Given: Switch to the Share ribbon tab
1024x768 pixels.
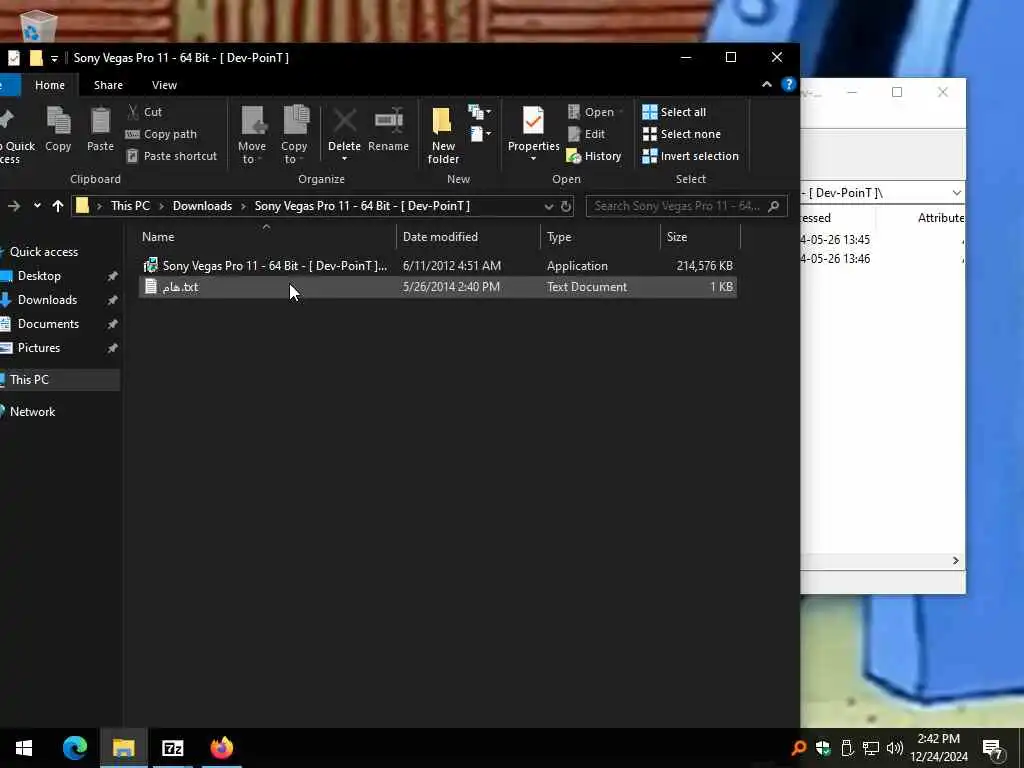Looking at the screenshot, I should [x=108, y=85].
